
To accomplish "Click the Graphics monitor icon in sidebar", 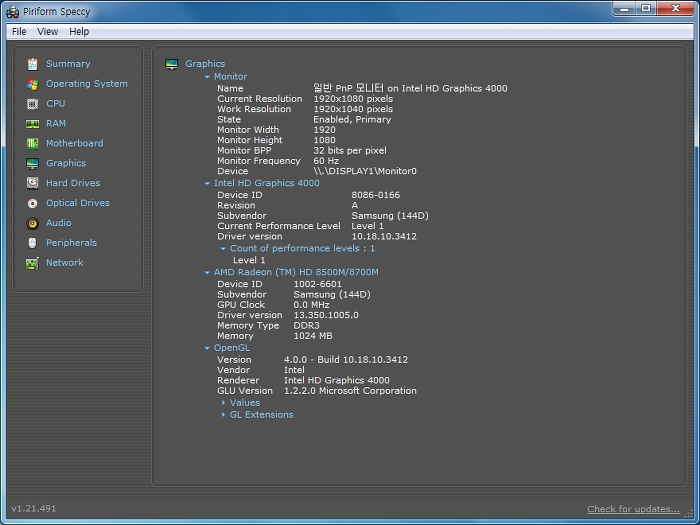I will click(32, 163).
